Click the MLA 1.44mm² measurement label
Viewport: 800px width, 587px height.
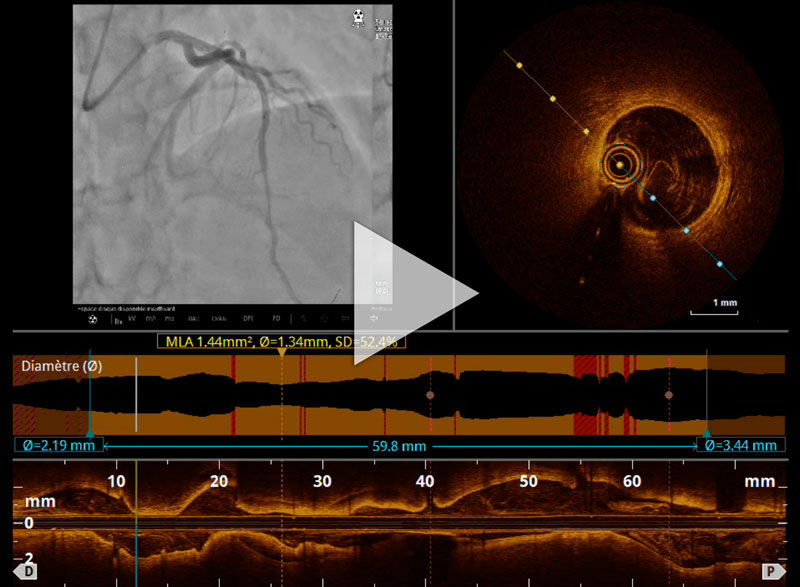281,341
